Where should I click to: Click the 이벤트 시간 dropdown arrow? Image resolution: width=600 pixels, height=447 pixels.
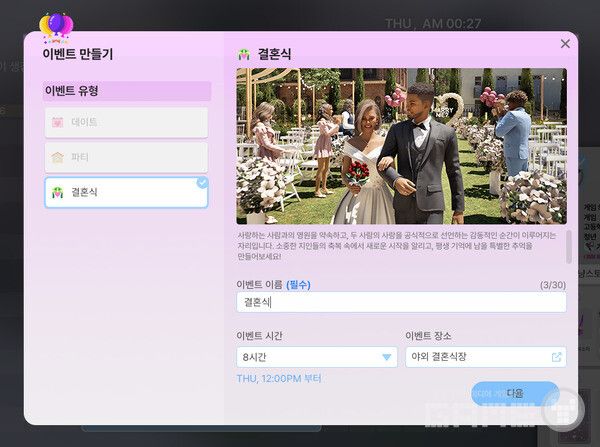click(x=386, y=357)
